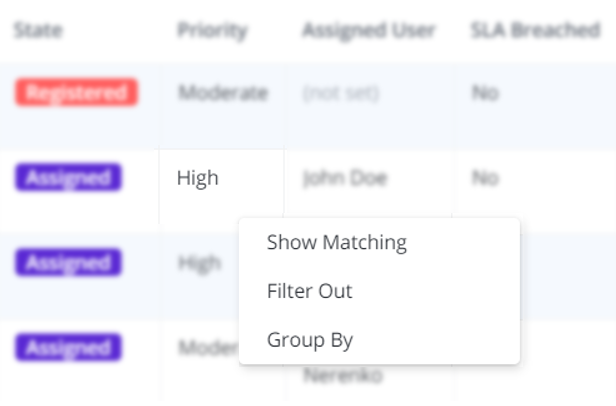Click the SLA Breached column header
Viewport: 616px width, 406px height.
point(535,30)
